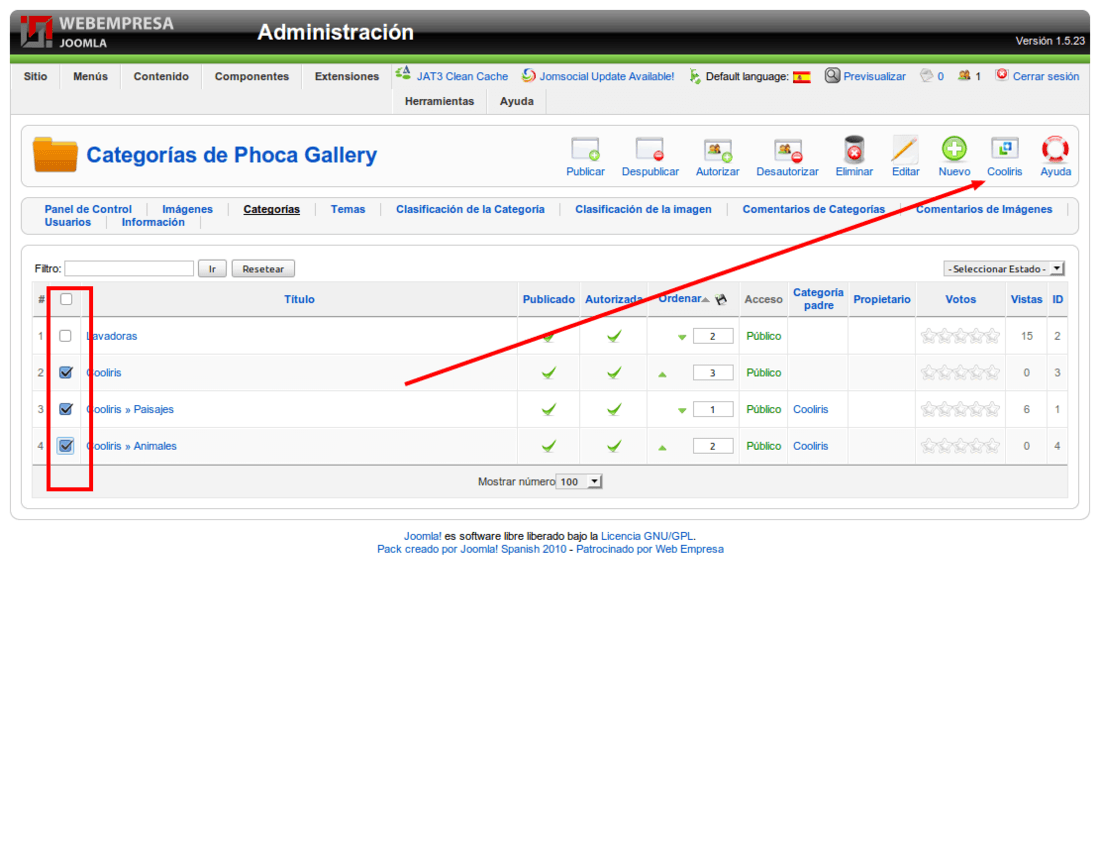Toggle the select-all header checkbox

(66, 300)
